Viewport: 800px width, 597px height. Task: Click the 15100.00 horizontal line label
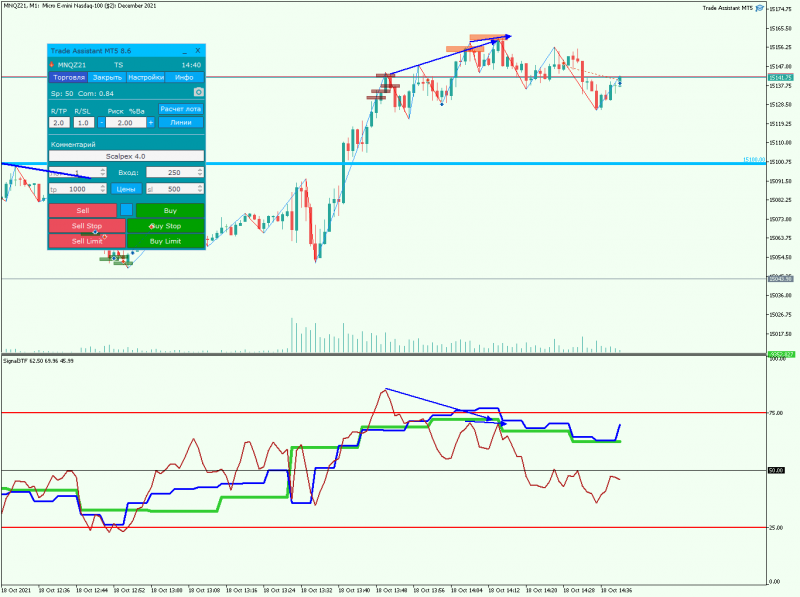coord(754,160)
